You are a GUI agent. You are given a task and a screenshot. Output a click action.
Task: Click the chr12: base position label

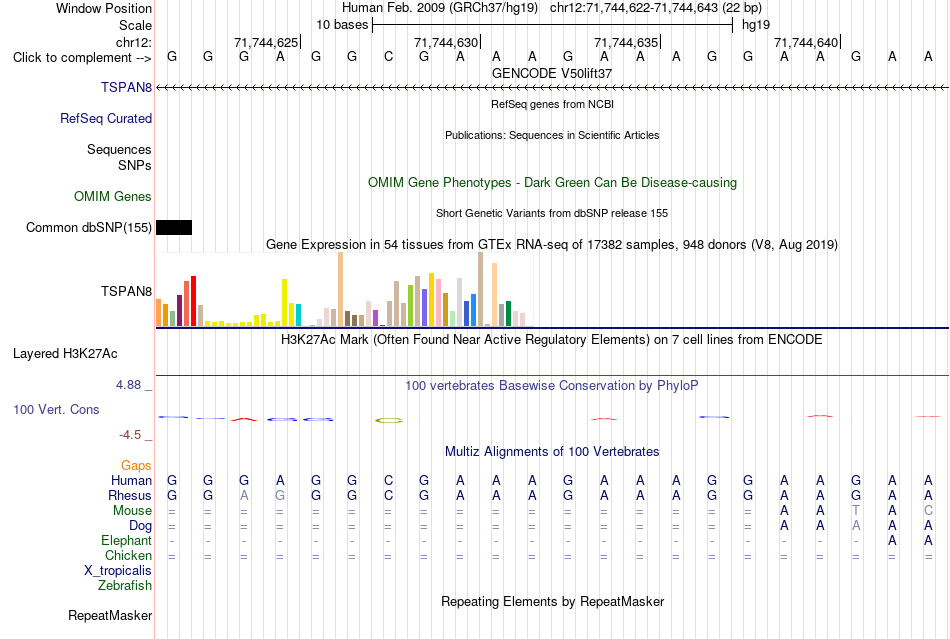(x=133, y=42)
